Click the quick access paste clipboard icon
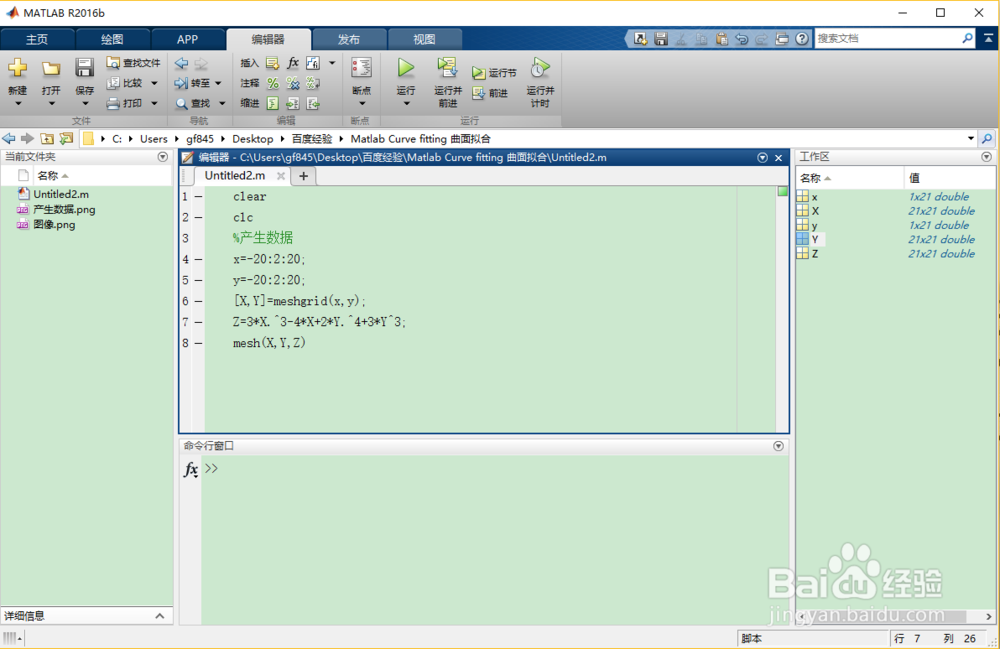This screenshot has width=1000, height=649. click(721, 39)
